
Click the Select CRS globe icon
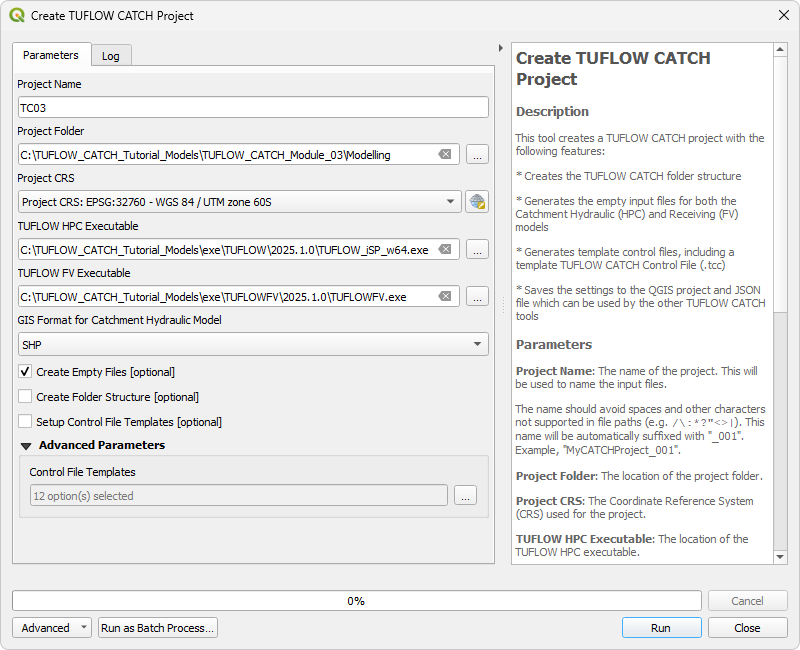point(477,202)
